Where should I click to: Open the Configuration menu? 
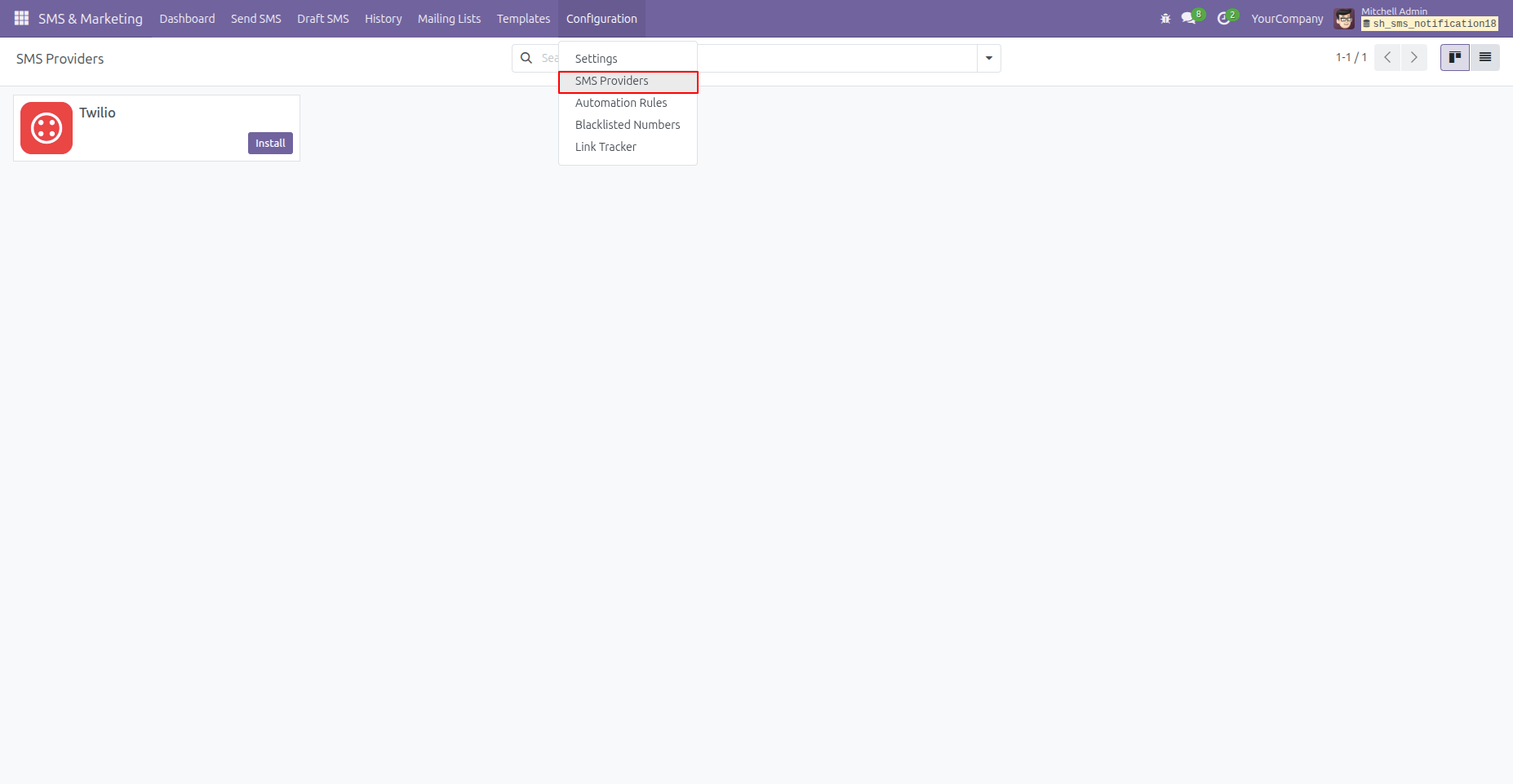click(x=601, y=19)
